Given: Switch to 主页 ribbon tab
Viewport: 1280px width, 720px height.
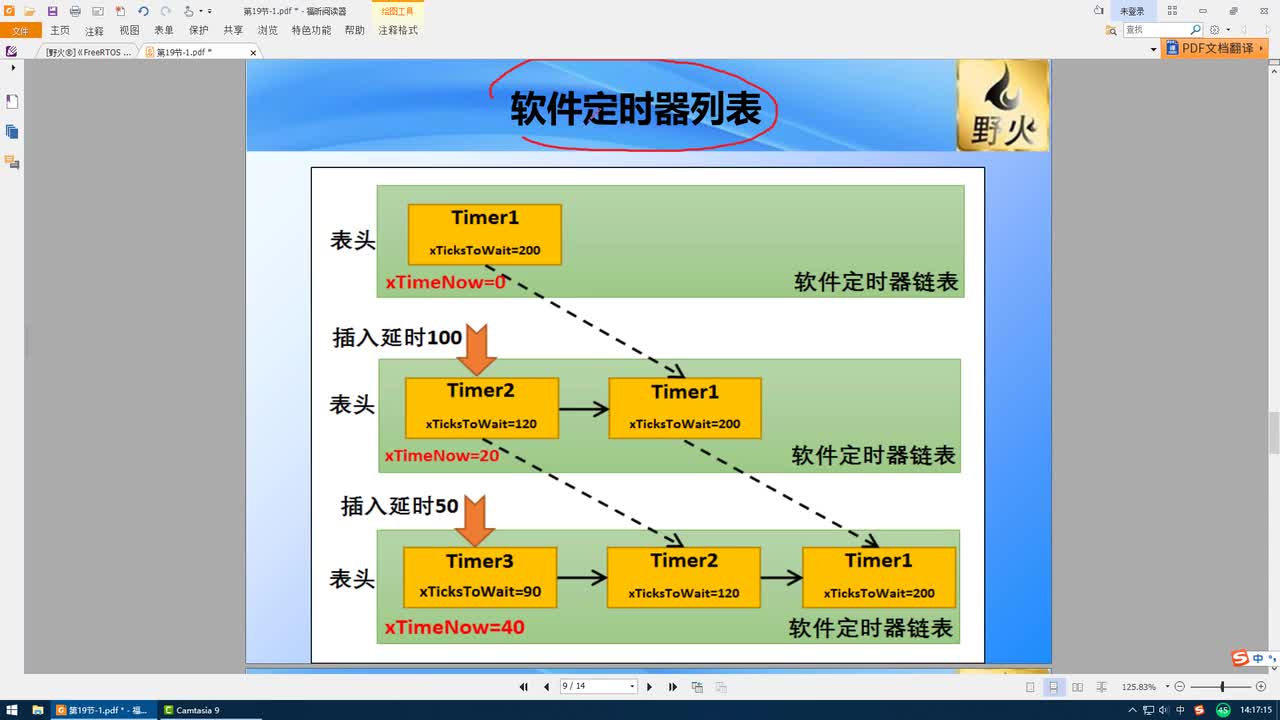Looking at the screenshot, I should pyautogui.click(x=60, y=31).
